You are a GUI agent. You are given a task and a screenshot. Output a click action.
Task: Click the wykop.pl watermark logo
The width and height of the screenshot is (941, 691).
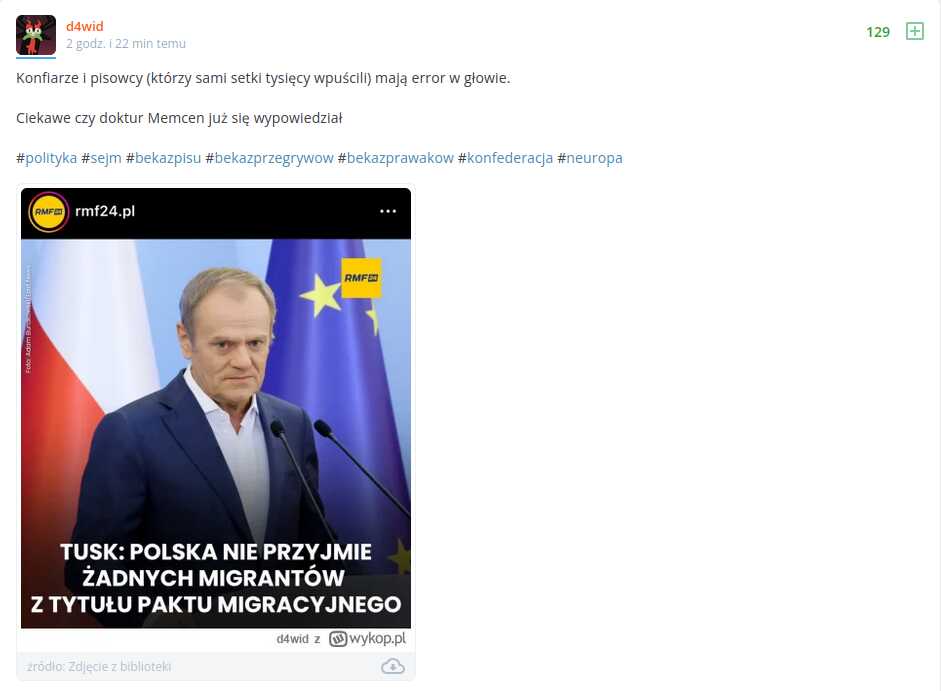(367, 638)
